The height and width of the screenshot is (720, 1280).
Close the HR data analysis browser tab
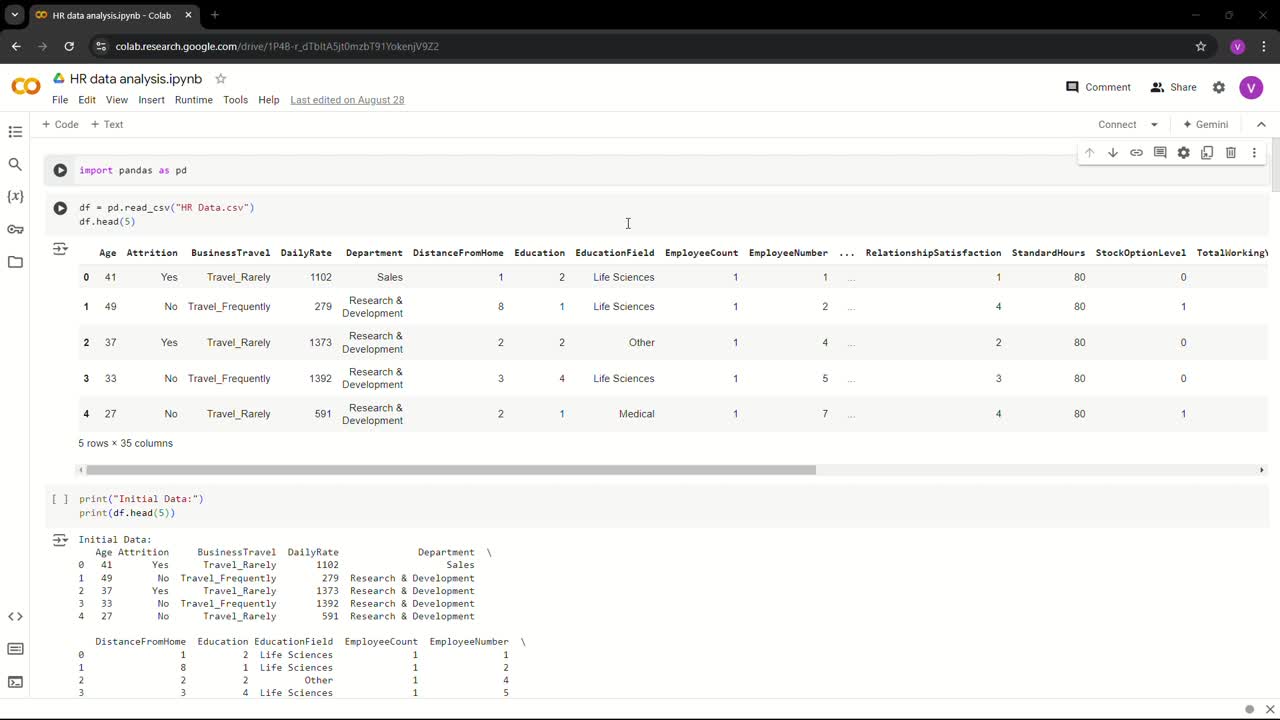click(x=188, y=15)
